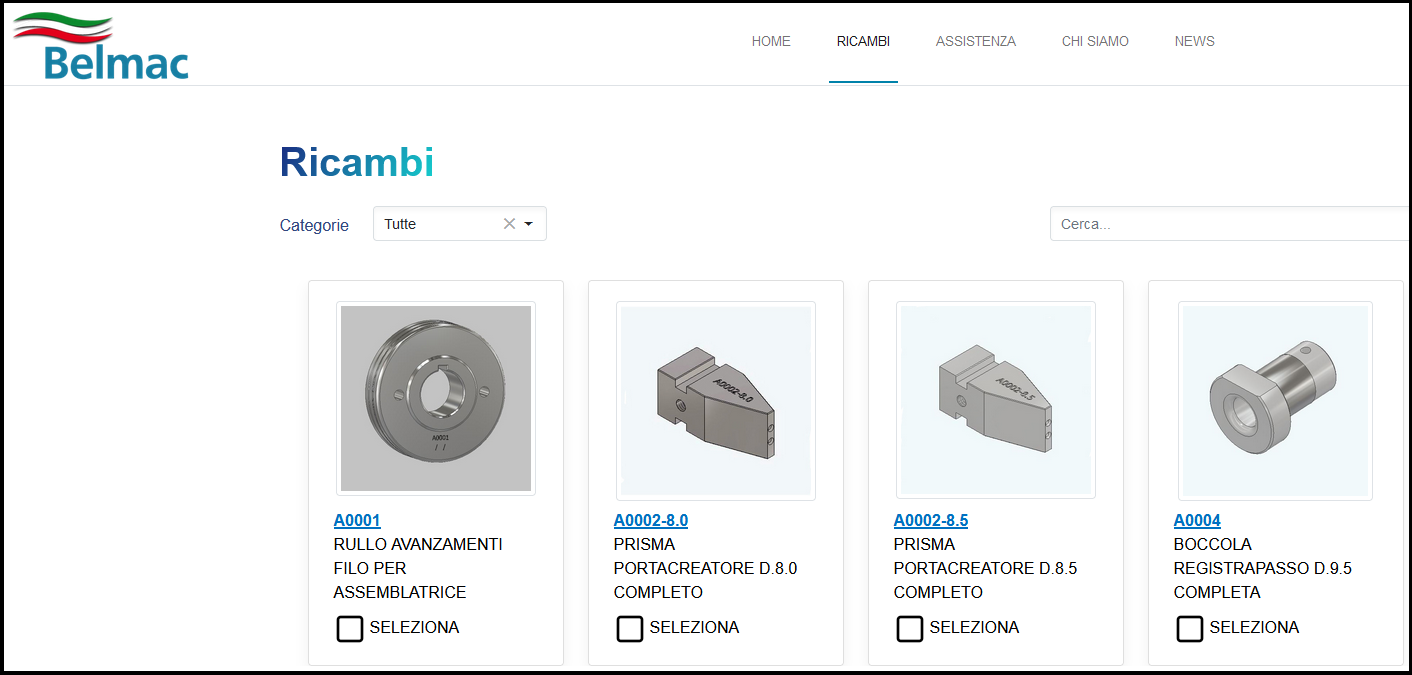View the A0004 boccola product image
This screenshot has width=1412, height=675.
(x=1275, y=400)
